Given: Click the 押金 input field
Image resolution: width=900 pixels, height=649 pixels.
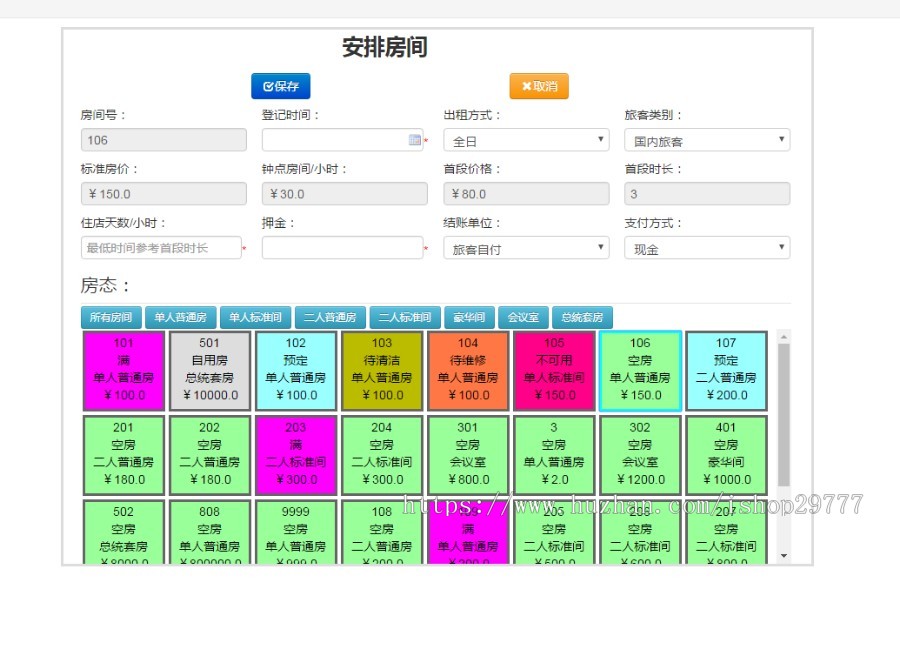Looking at the screenshot, I should (x=344, y=247).
